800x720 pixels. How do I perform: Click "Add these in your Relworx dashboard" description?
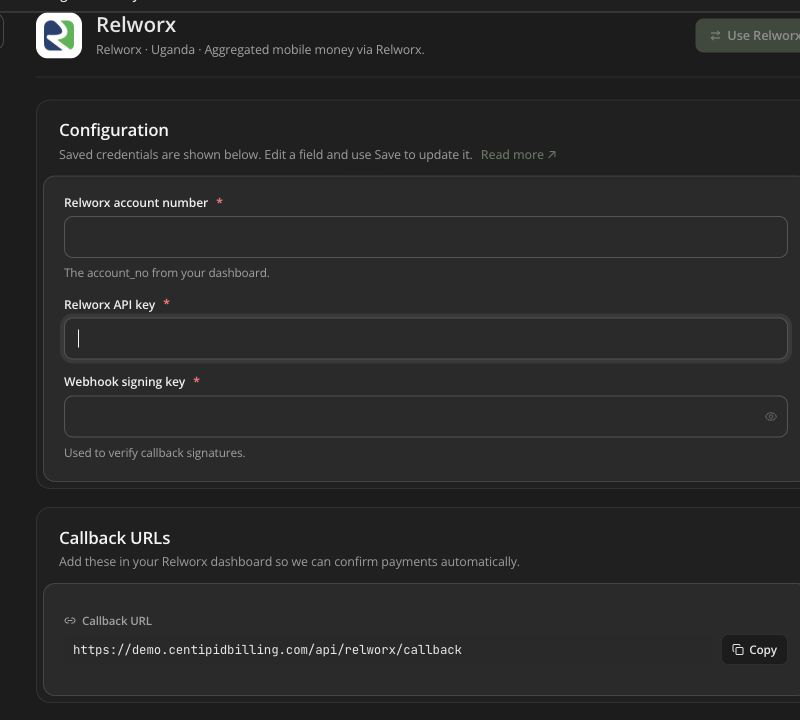[x=289, y=562]
